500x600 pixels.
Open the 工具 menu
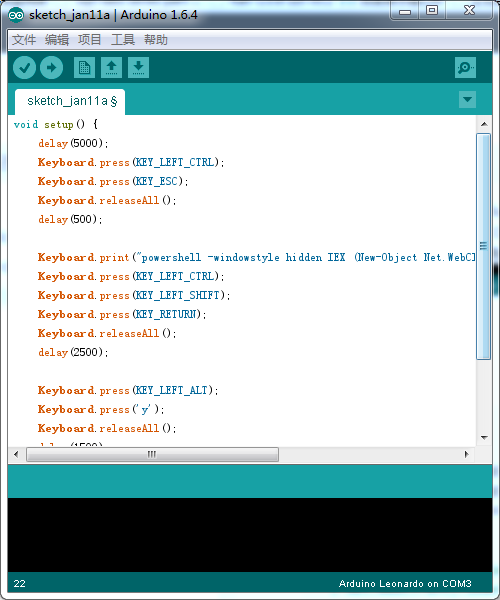click(122, 40)
